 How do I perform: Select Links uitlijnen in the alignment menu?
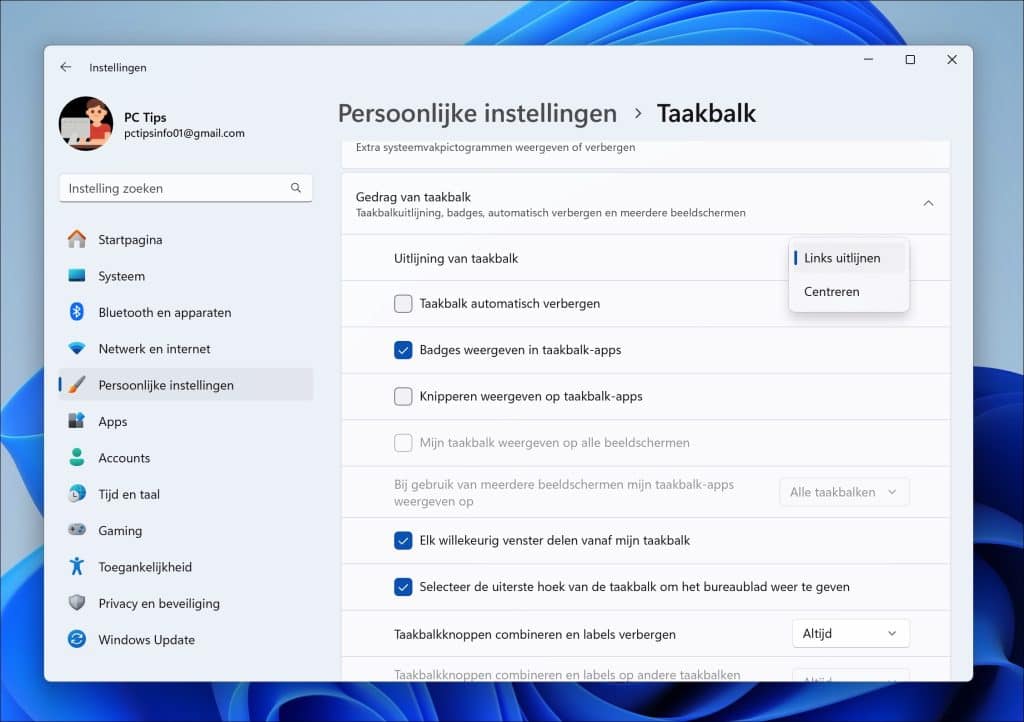coord(848,258)
